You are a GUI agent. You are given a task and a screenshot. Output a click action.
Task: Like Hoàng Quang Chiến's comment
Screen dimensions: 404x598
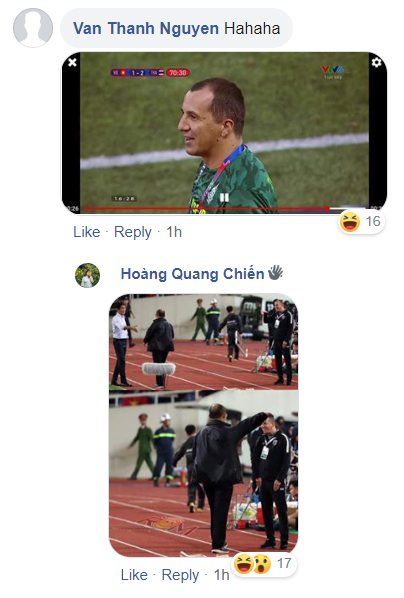click(x=134, y=575)
